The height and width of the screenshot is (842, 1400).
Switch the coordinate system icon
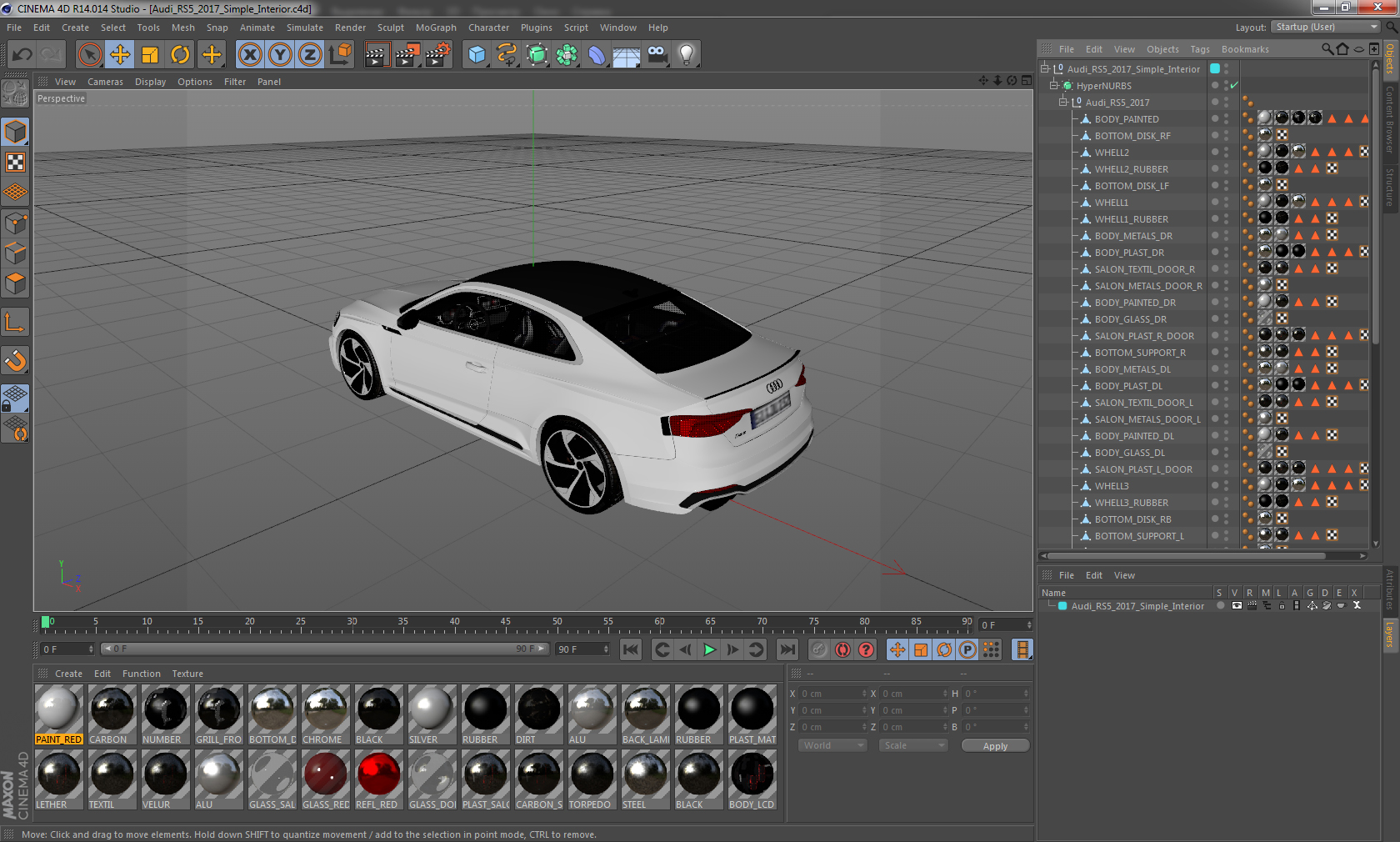340,55
